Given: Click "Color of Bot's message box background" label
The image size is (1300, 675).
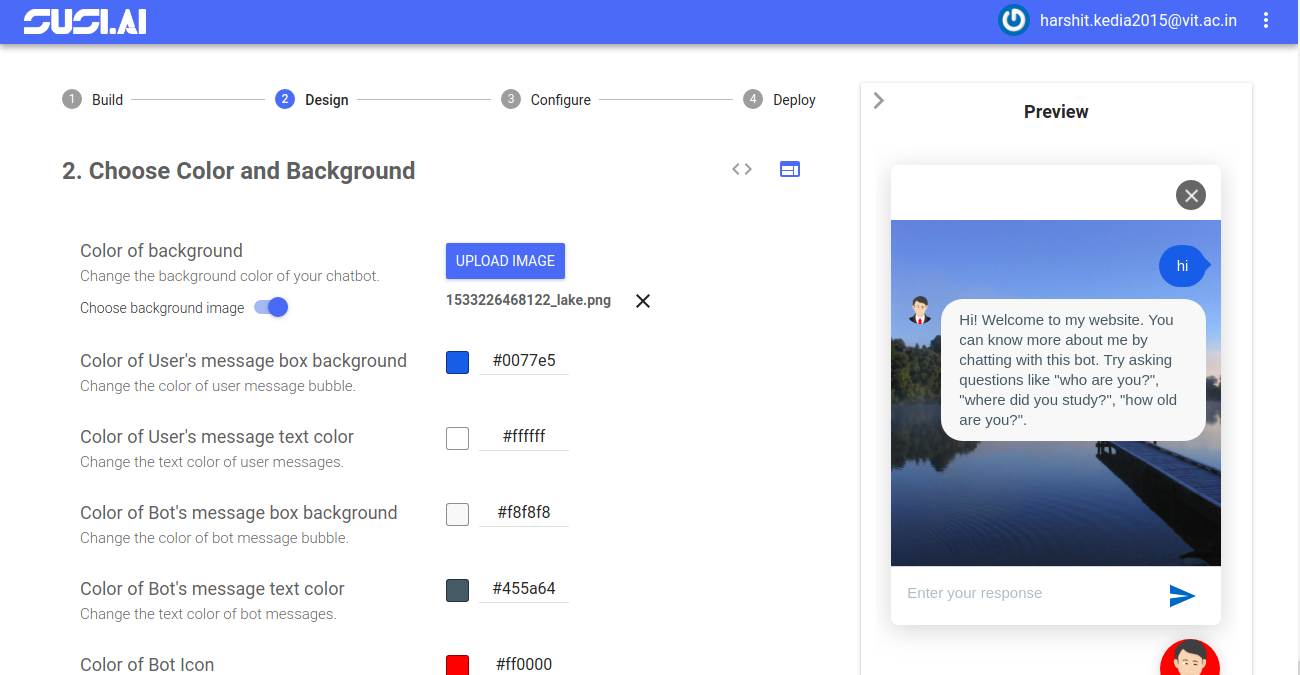Looking at the screenshot, I should pyautogui.click(x=239, y=513).
